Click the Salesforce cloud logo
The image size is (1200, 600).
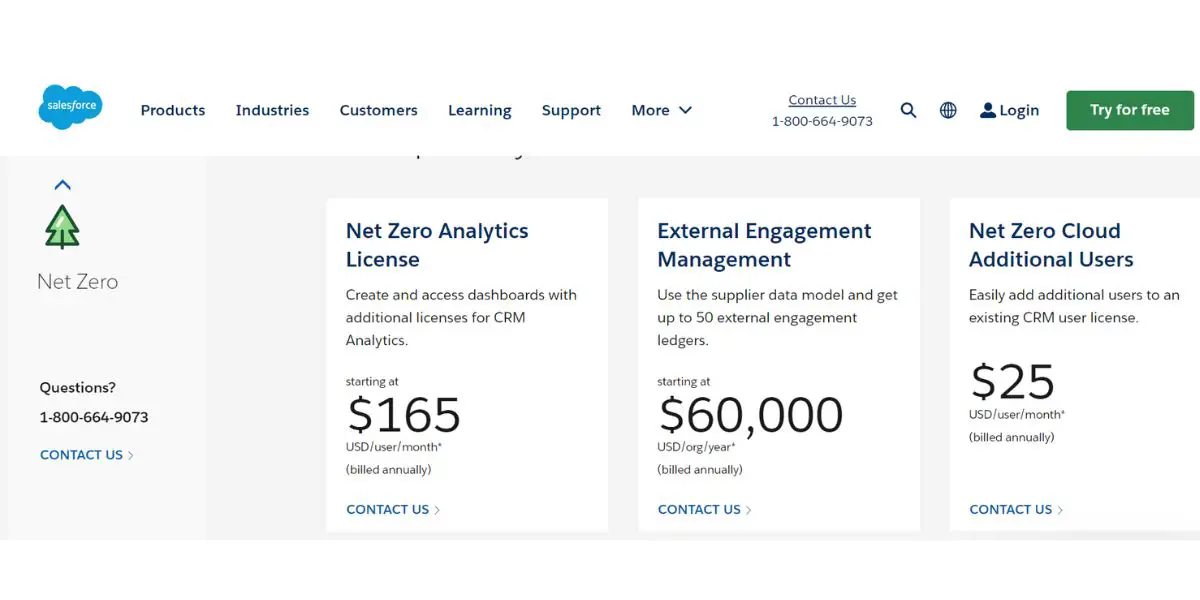(70, 106)
